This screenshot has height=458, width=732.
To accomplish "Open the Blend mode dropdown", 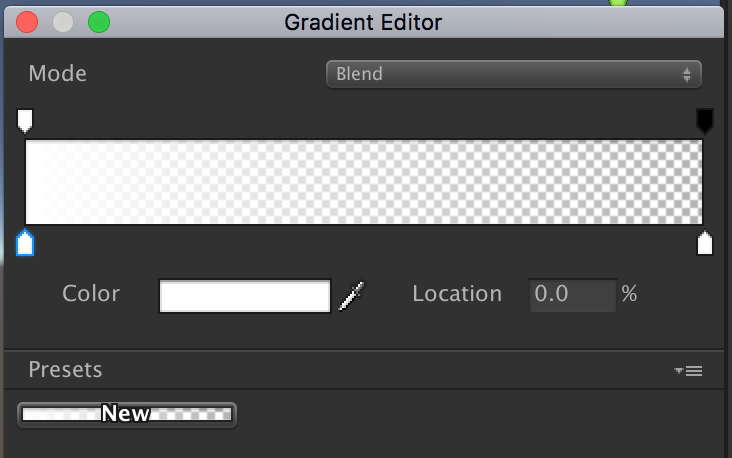I will [x=513, y=74].
